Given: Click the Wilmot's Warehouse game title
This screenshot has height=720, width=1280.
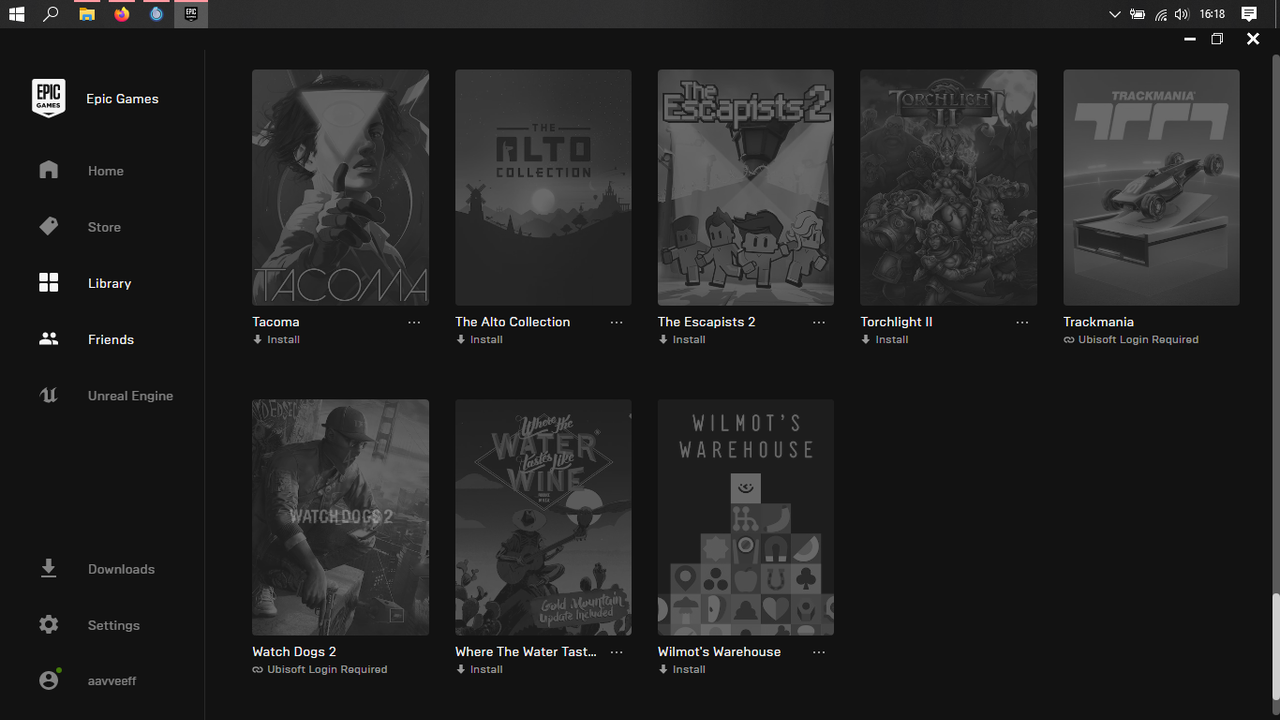Looking at the screenshot, I should (x=719, y=652).
